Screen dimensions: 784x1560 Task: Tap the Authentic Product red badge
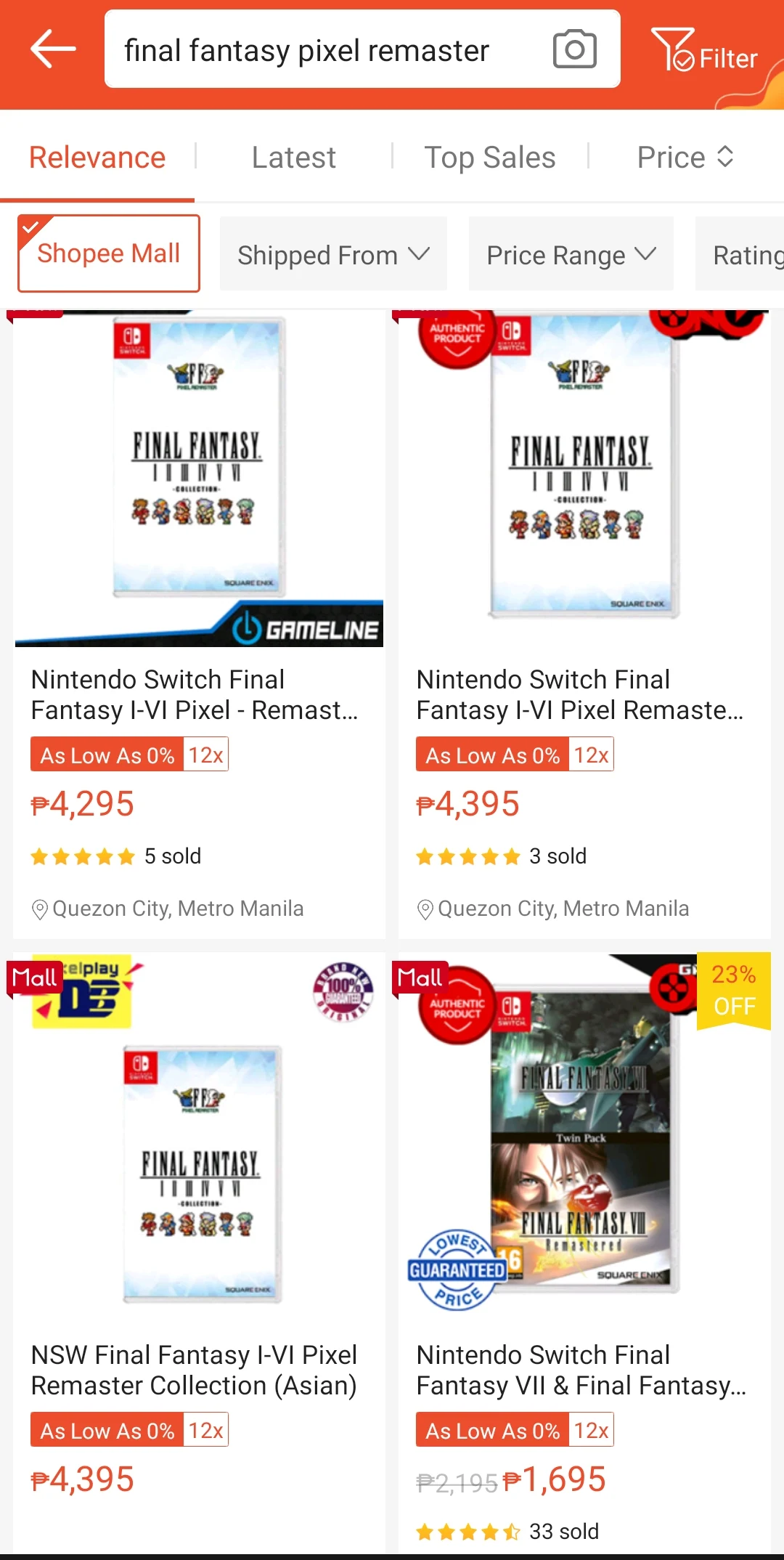[457, 336]
